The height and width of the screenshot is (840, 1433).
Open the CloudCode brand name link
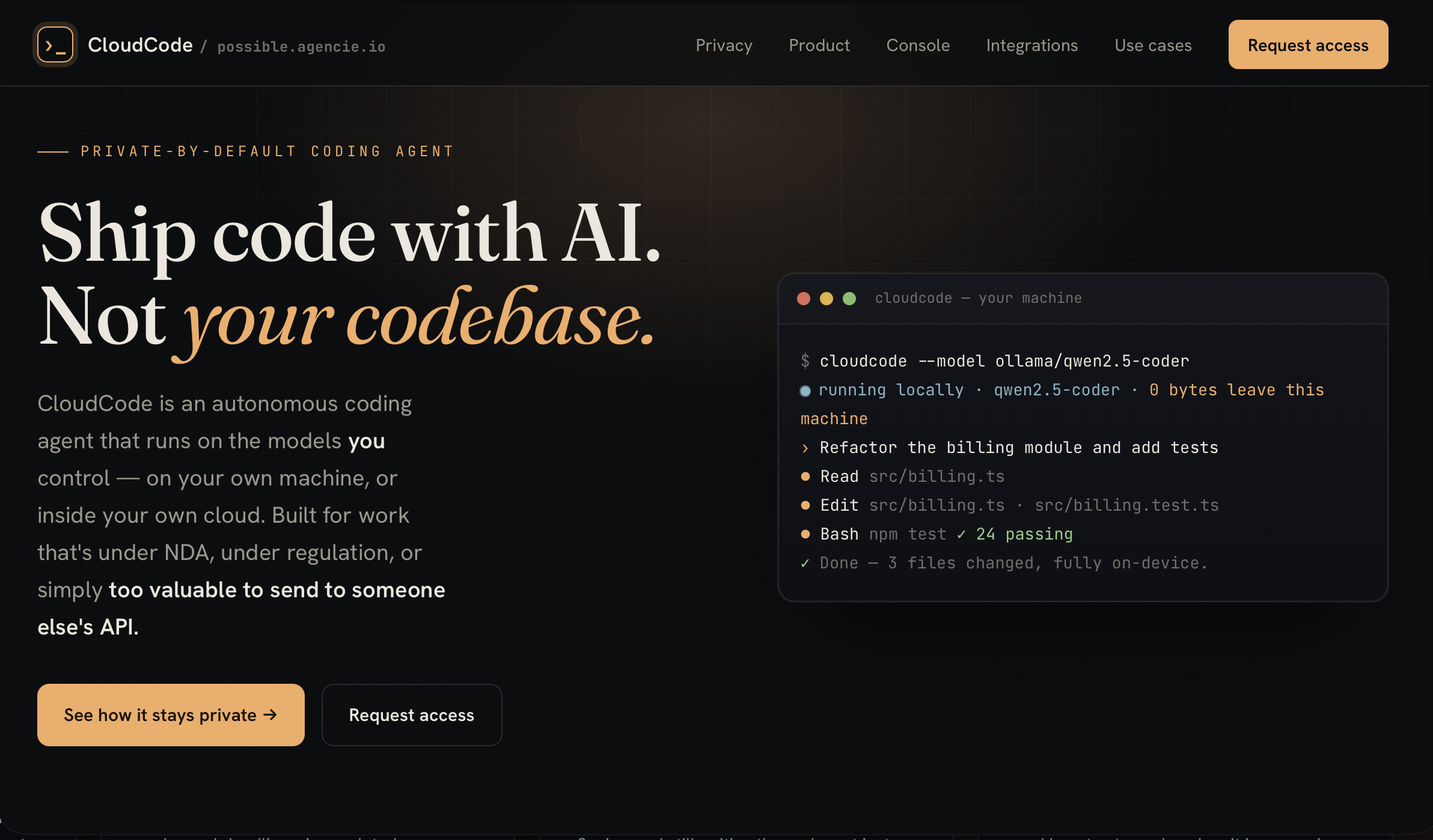[x=140, y=45]
